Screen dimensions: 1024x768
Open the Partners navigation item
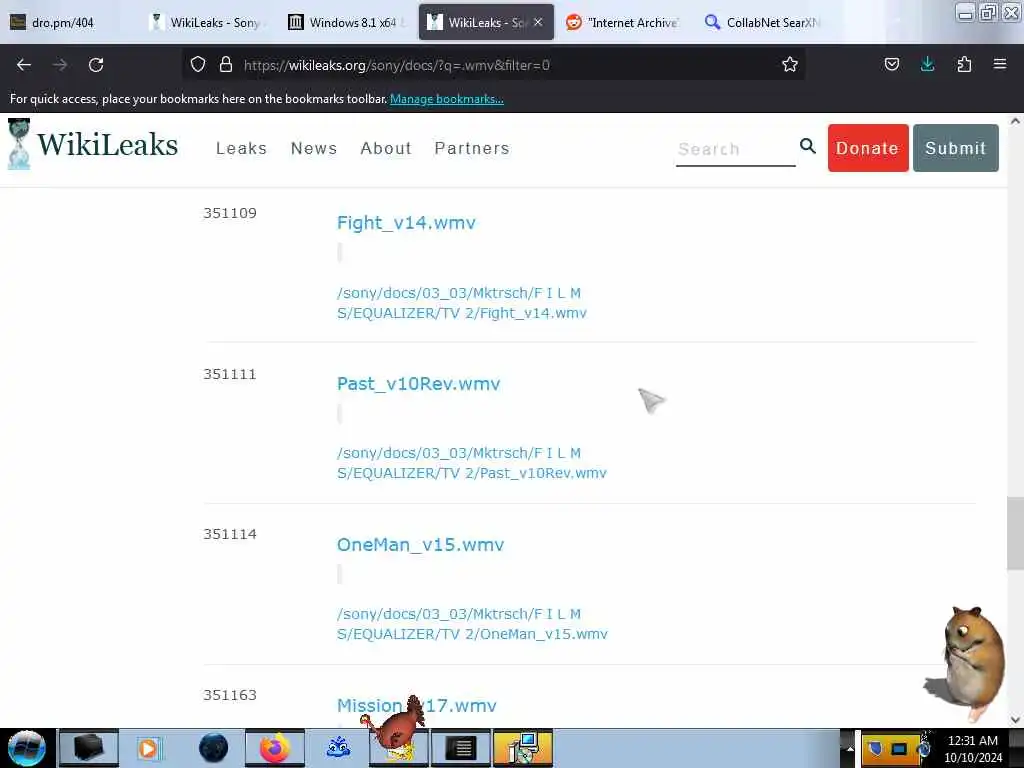click(472, 148)
